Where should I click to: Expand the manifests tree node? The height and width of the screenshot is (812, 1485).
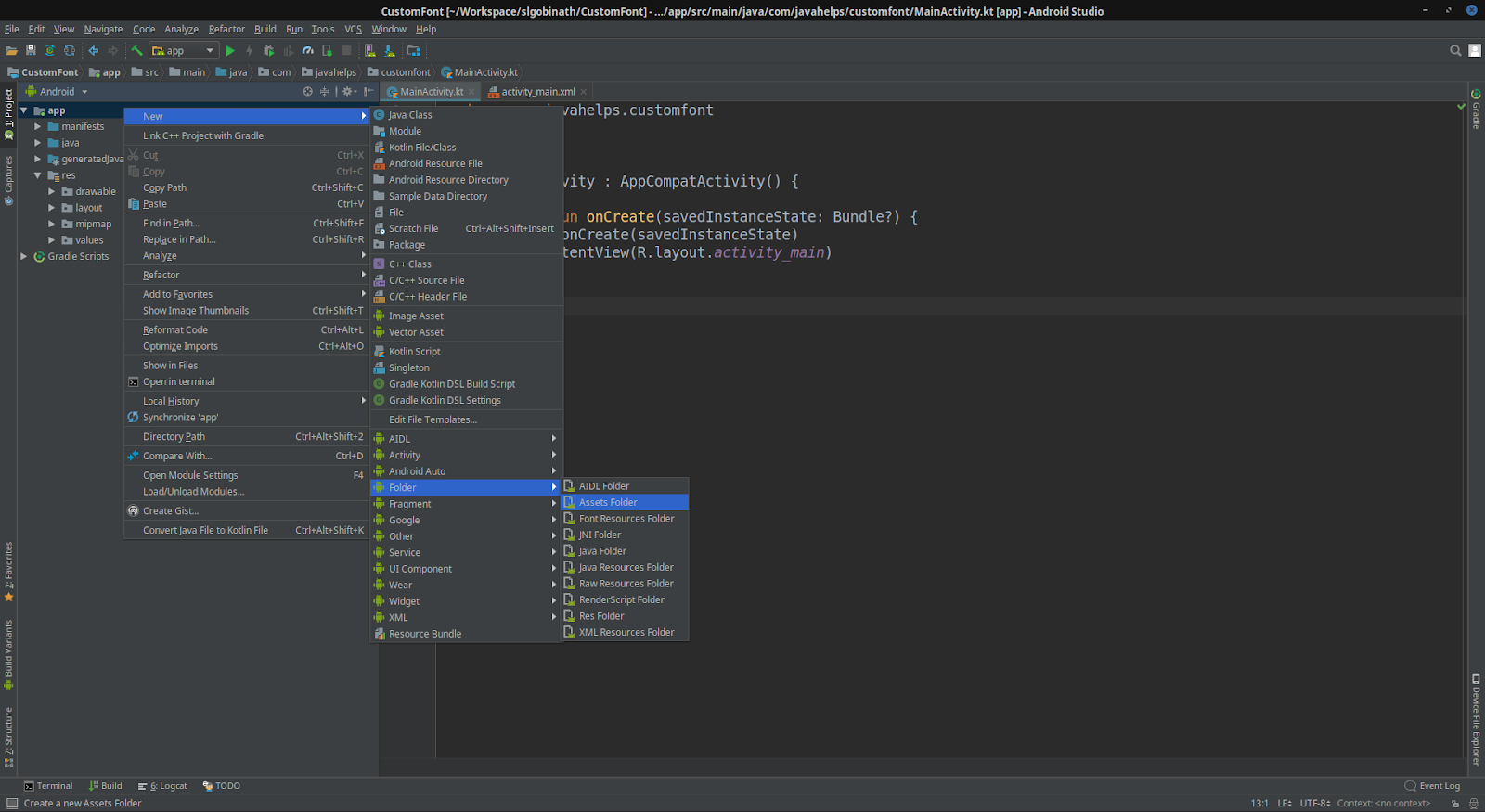(38, 126)
